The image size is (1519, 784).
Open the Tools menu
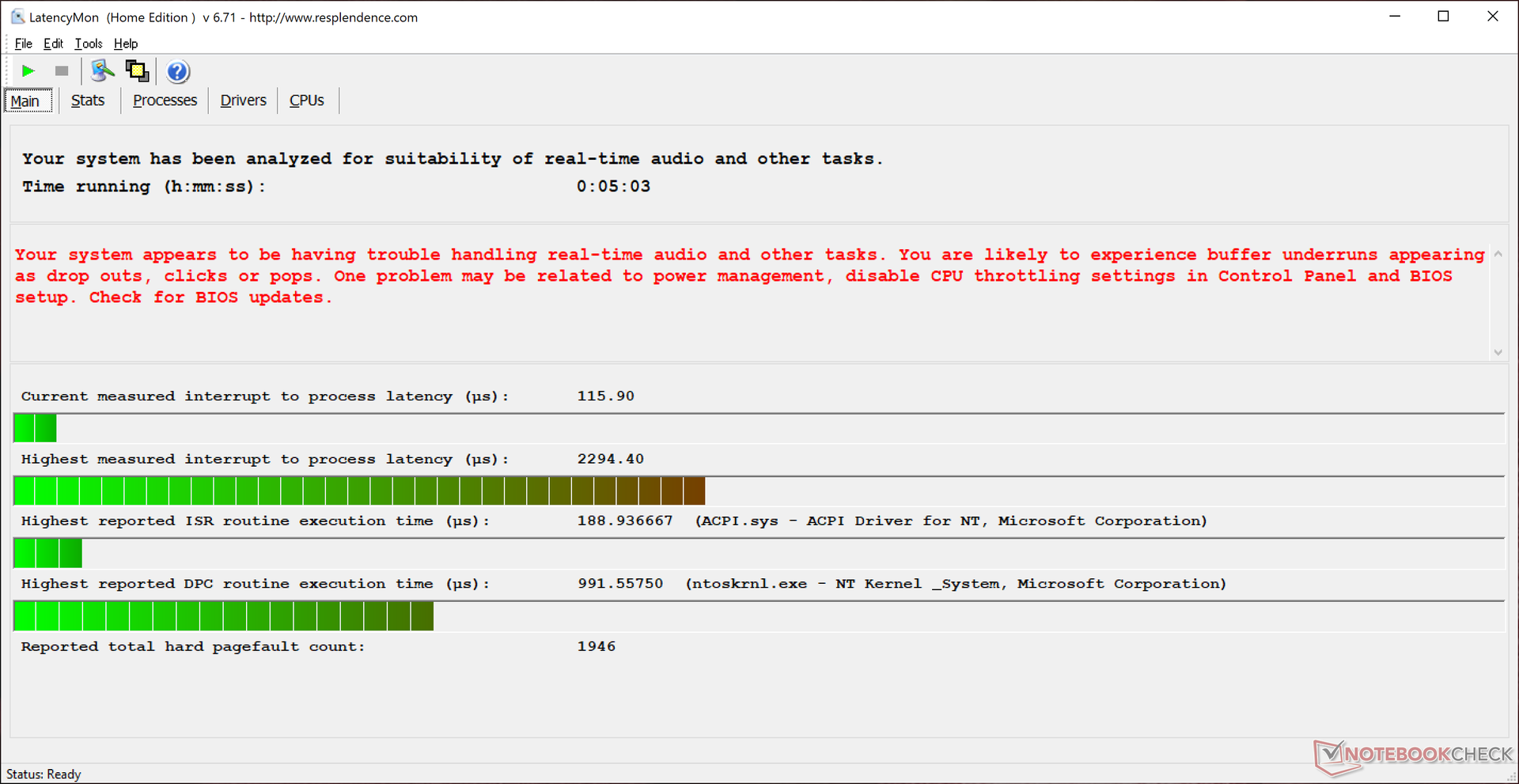[89, 44]
